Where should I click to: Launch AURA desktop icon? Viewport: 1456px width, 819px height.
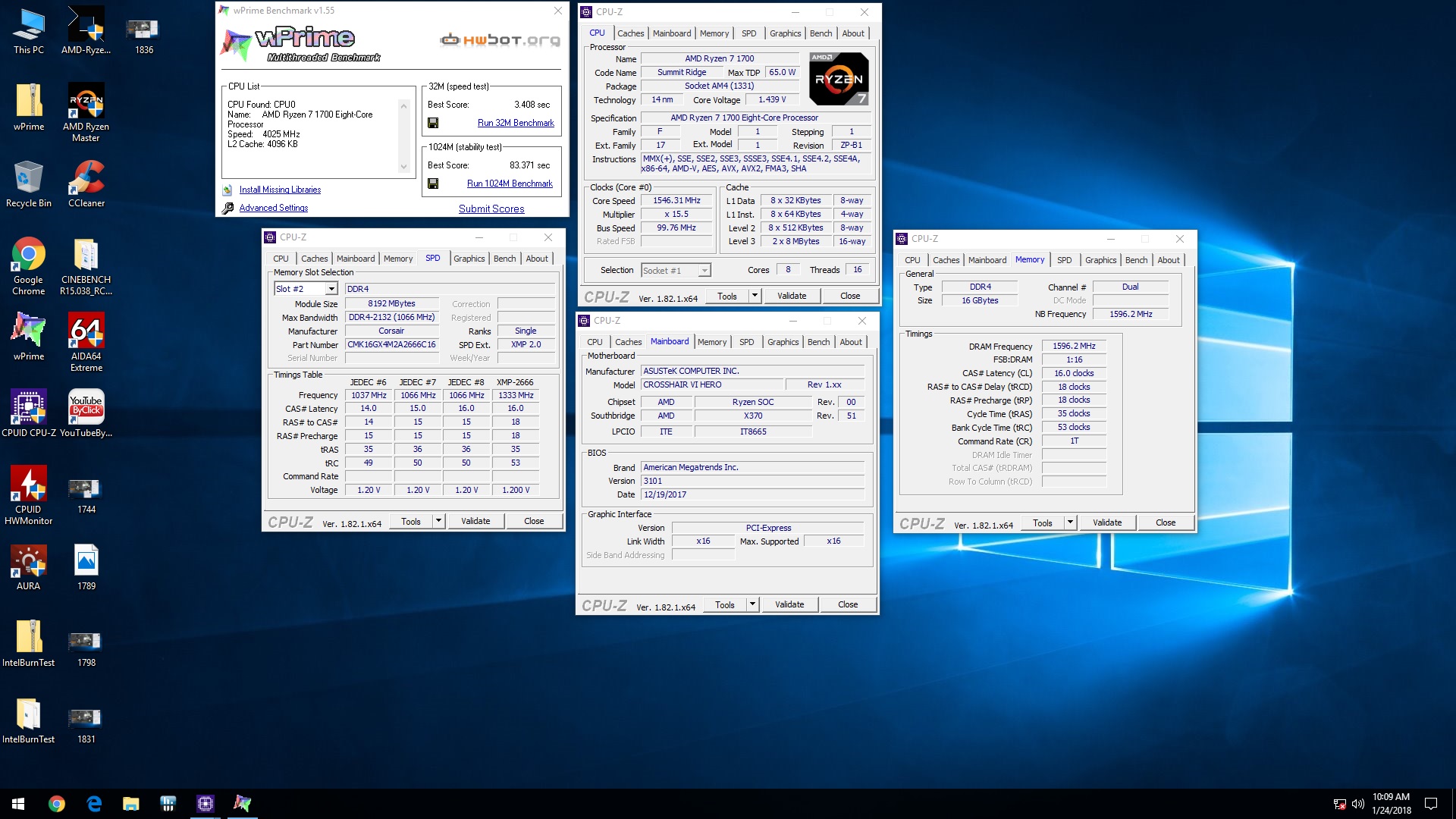29,566
